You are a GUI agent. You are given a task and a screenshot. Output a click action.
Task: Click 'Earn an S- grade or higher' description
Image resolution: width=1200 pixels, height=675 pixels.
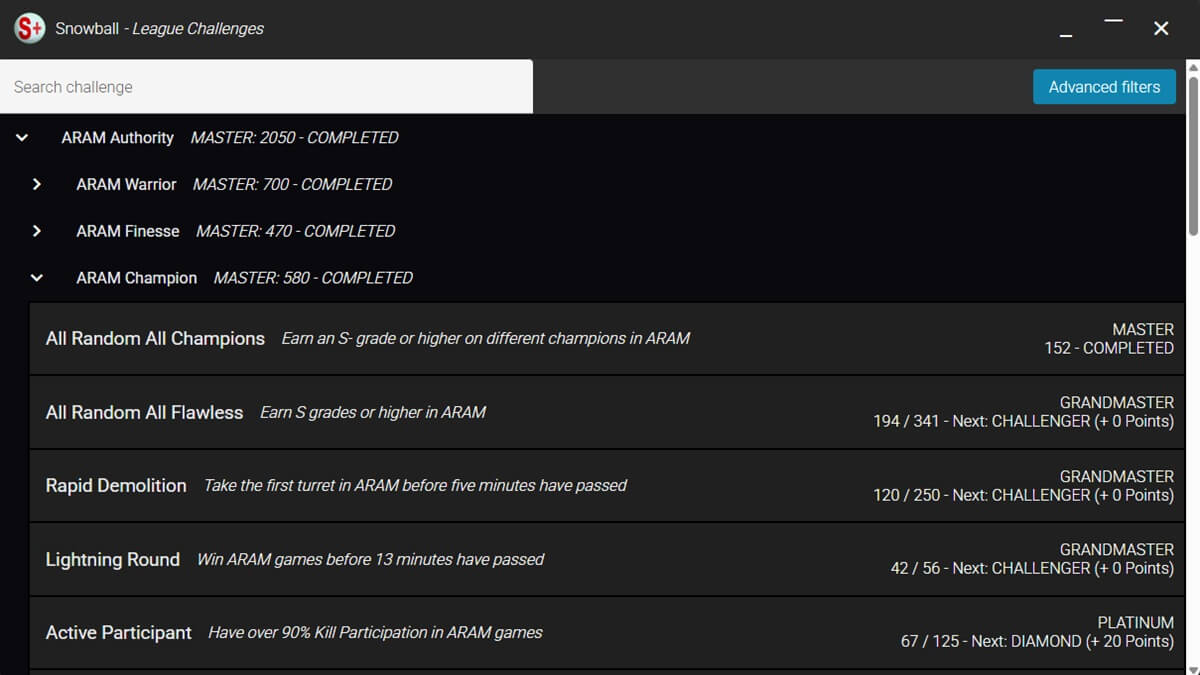(x=486, y=338)
